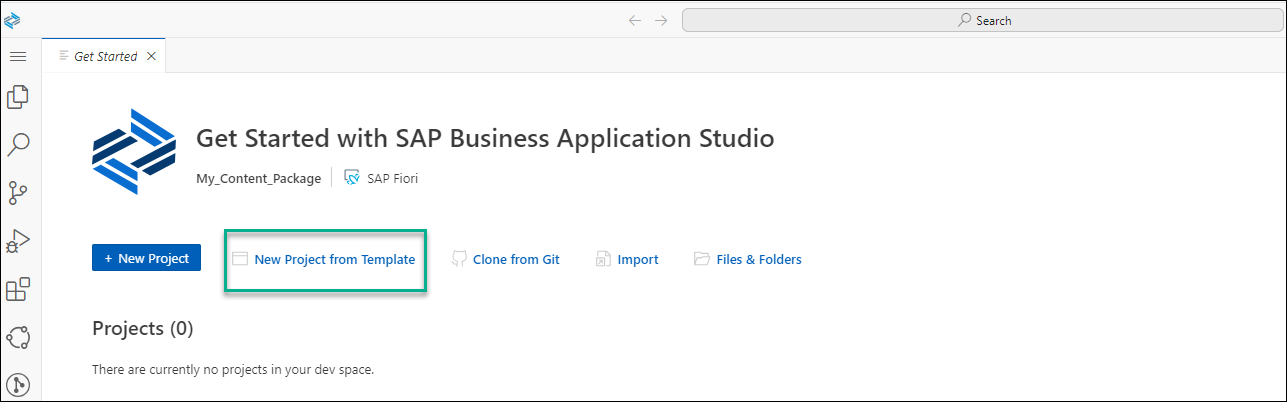Click the New Project button
The image size is (1287, 402).
[x=146, y=258]
